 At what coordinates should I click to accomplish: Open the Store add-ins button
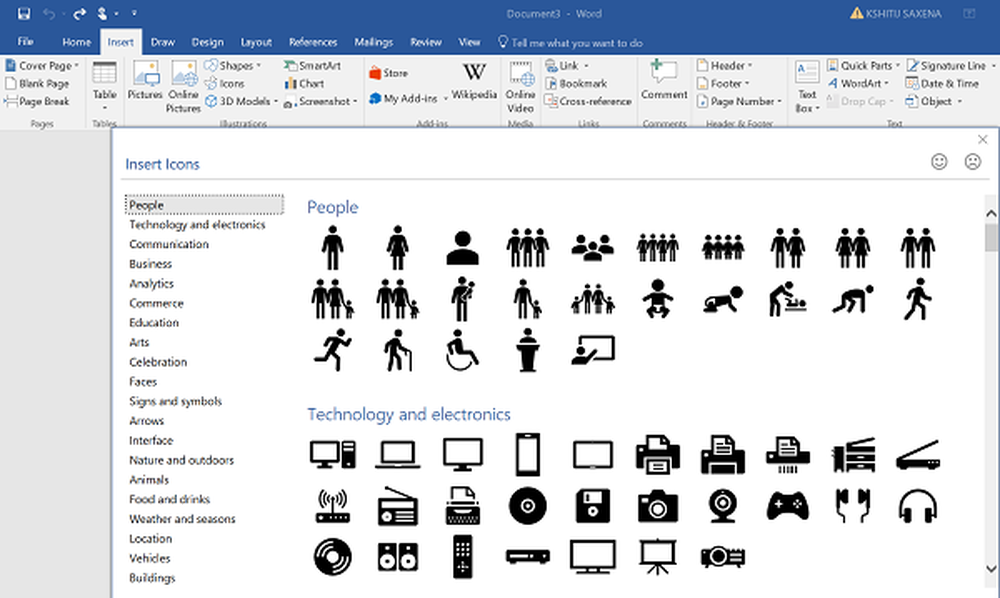[388, 73]
